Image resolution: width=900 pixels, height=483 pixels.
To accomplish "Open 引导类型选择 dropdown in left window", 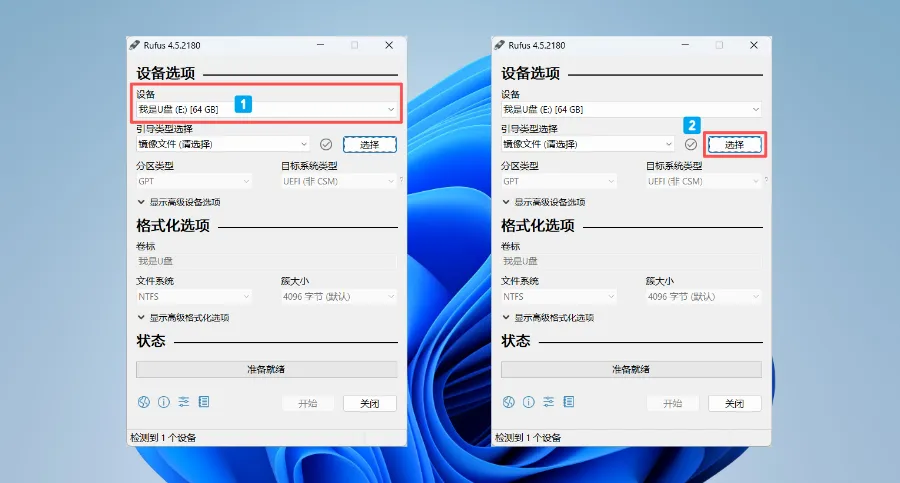I will point(223,144).
